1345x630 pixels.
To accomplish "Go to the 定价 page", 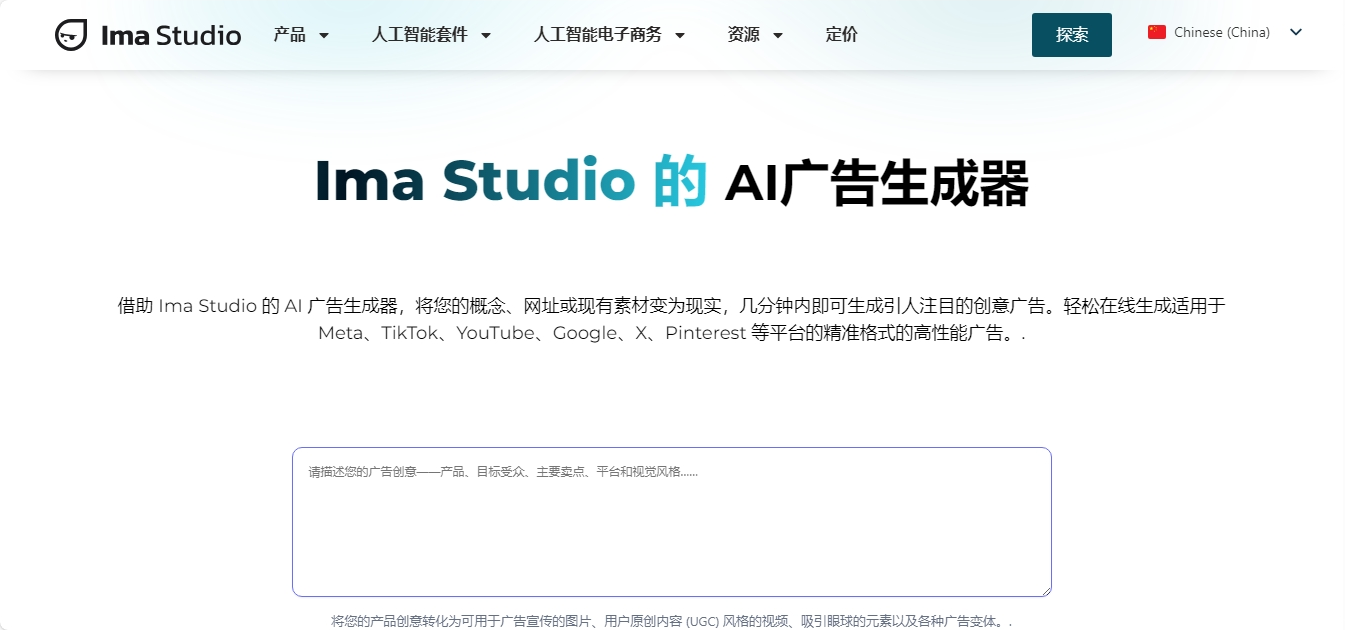I will [x=842, y=35].
